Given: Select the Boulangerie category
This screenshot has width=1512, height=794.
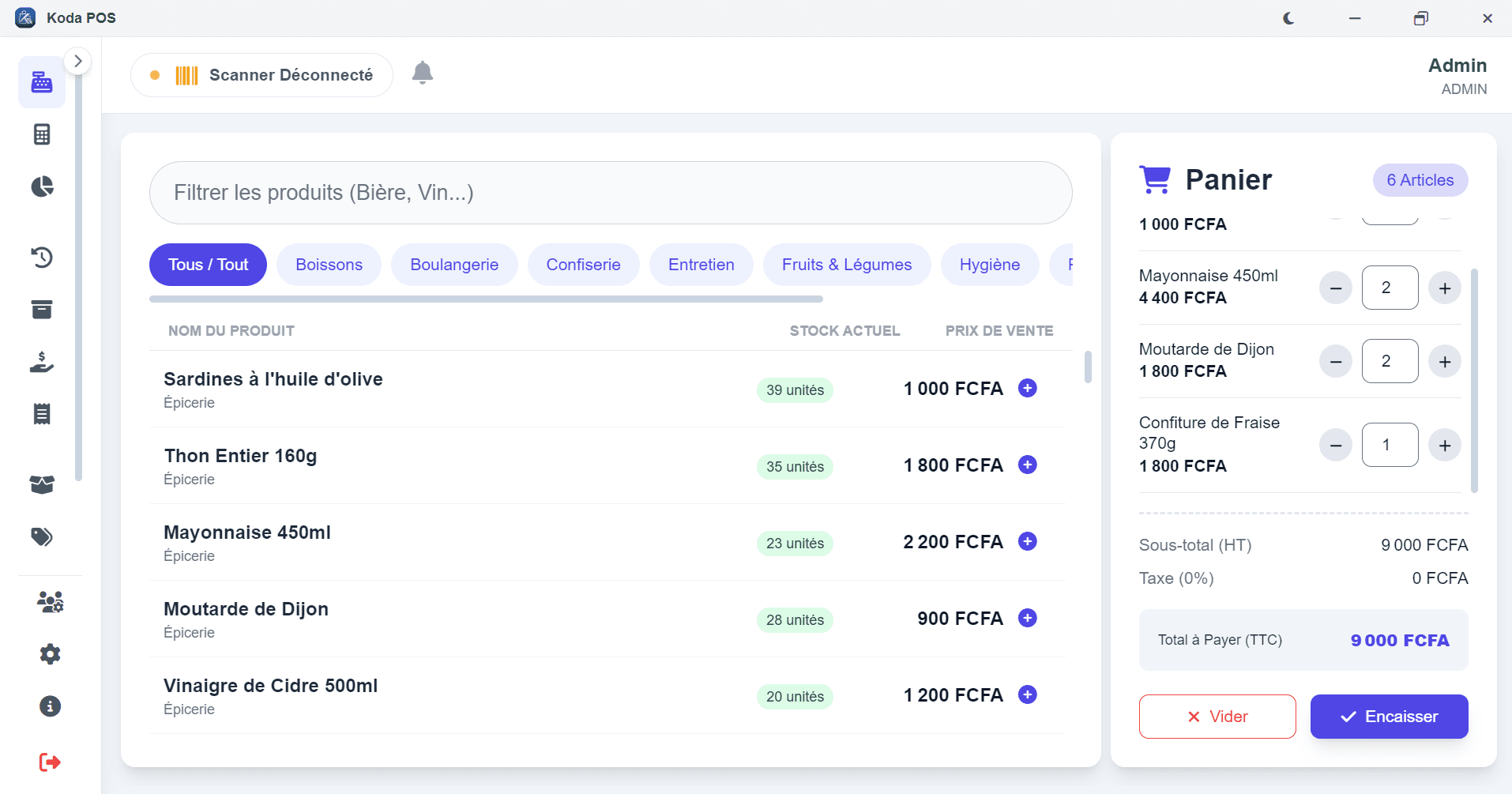Looking at the screenshot, I should point(454,265).
